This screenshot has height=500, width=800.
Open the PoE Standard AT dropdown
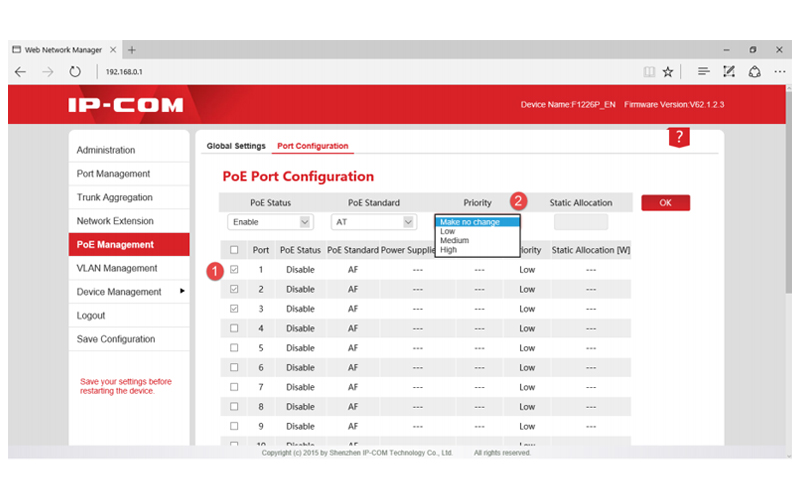tap(373, 222)
